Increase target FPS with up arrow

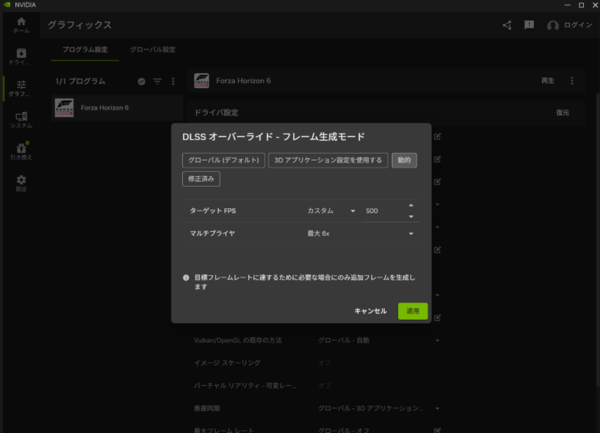[x=411, y=206]
